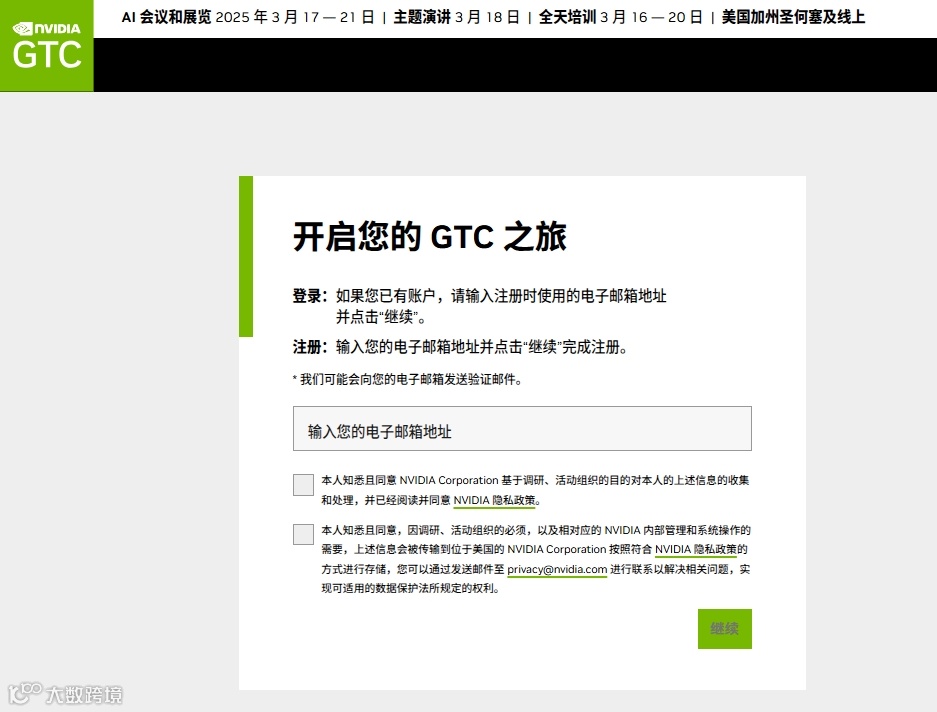Click banner text AI 会议和展览 2025 年 3 月 17 — 21 日

point(248,17)
